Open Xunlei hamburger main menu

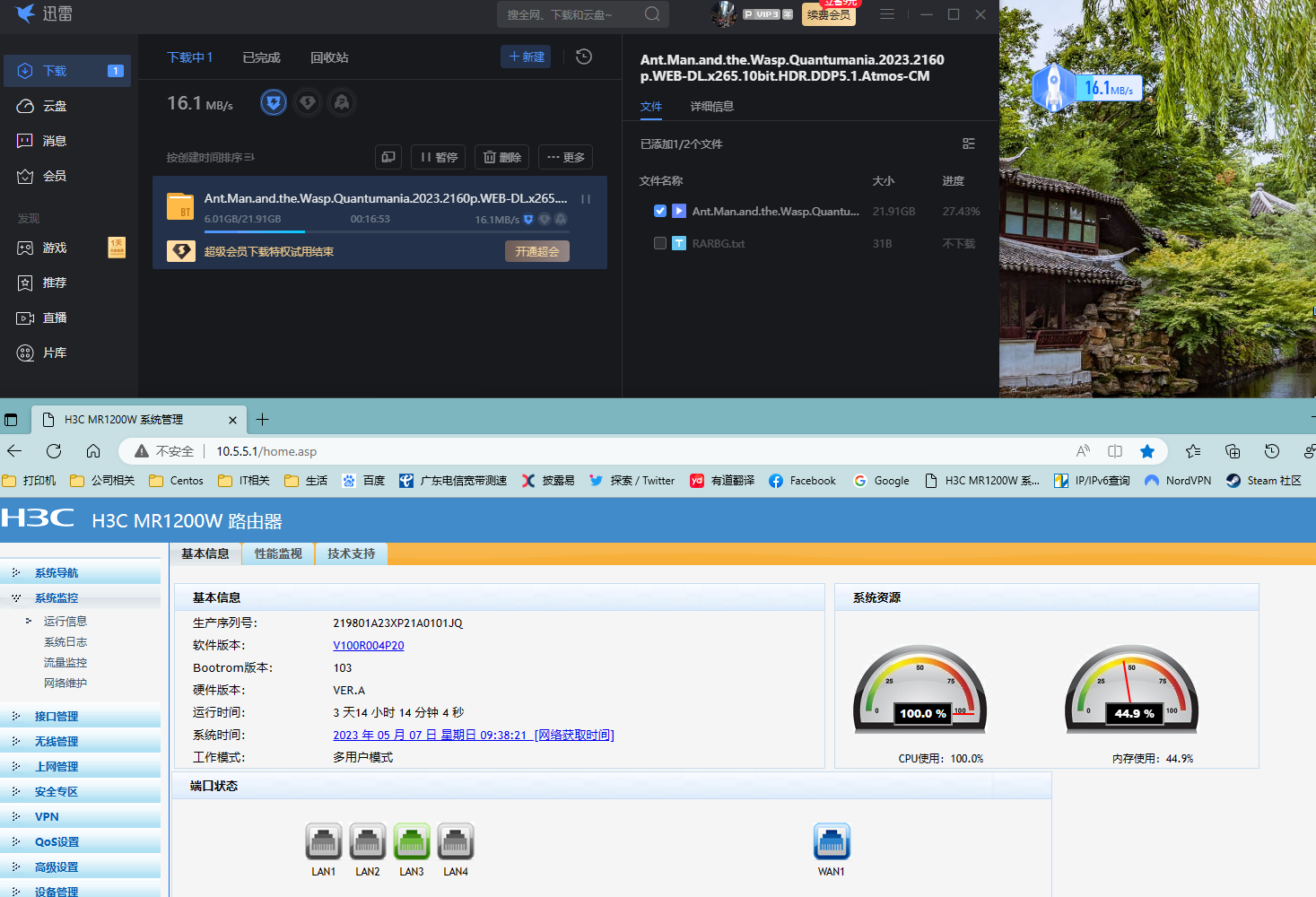[887, 14]
